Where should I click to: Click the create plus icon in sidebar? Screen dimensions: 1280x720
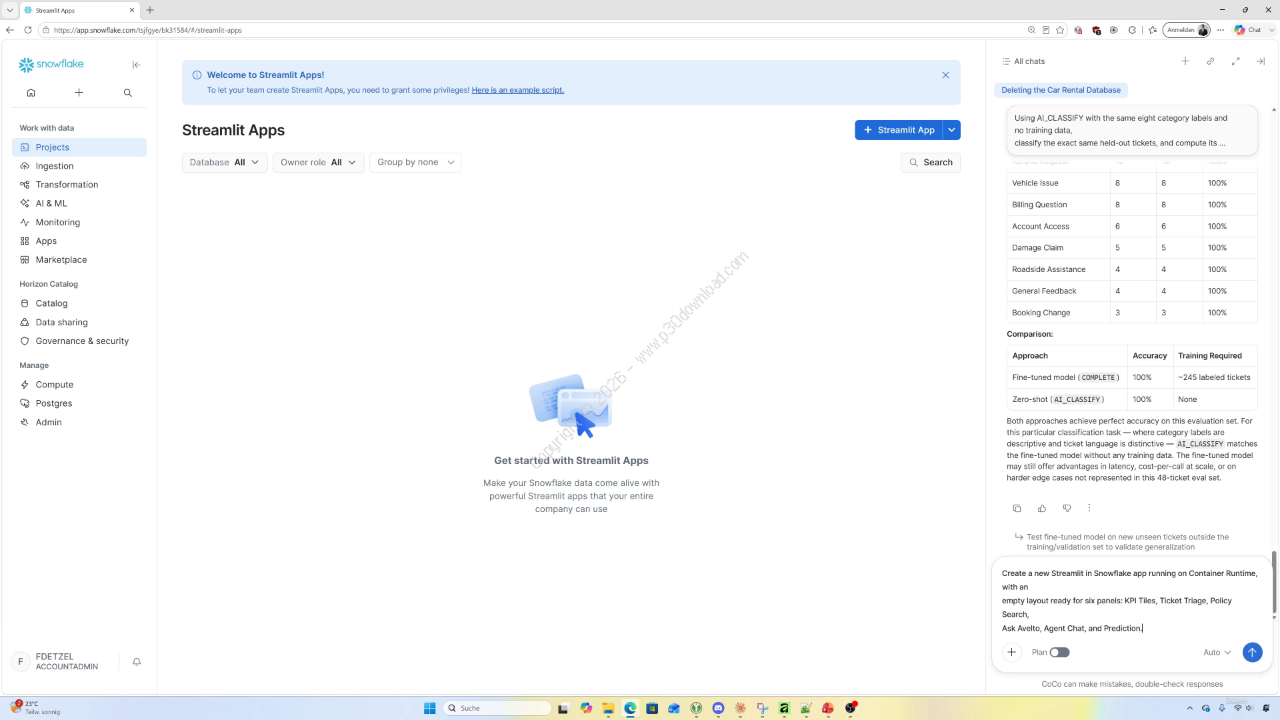pos(79,93)
